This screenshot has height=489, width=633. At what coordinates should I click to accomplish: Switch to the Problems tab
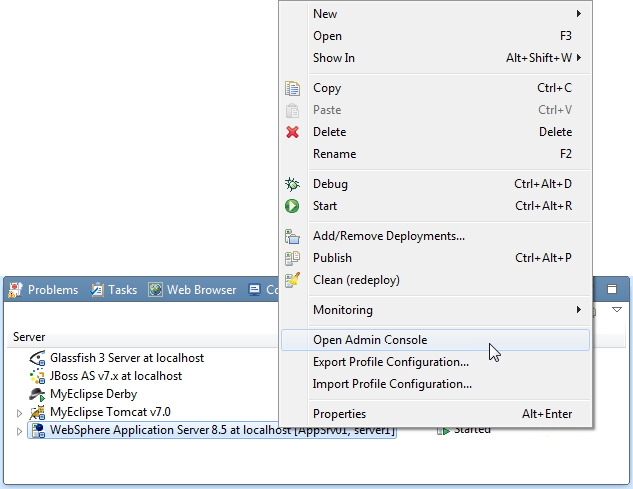[x=44, y=290]
